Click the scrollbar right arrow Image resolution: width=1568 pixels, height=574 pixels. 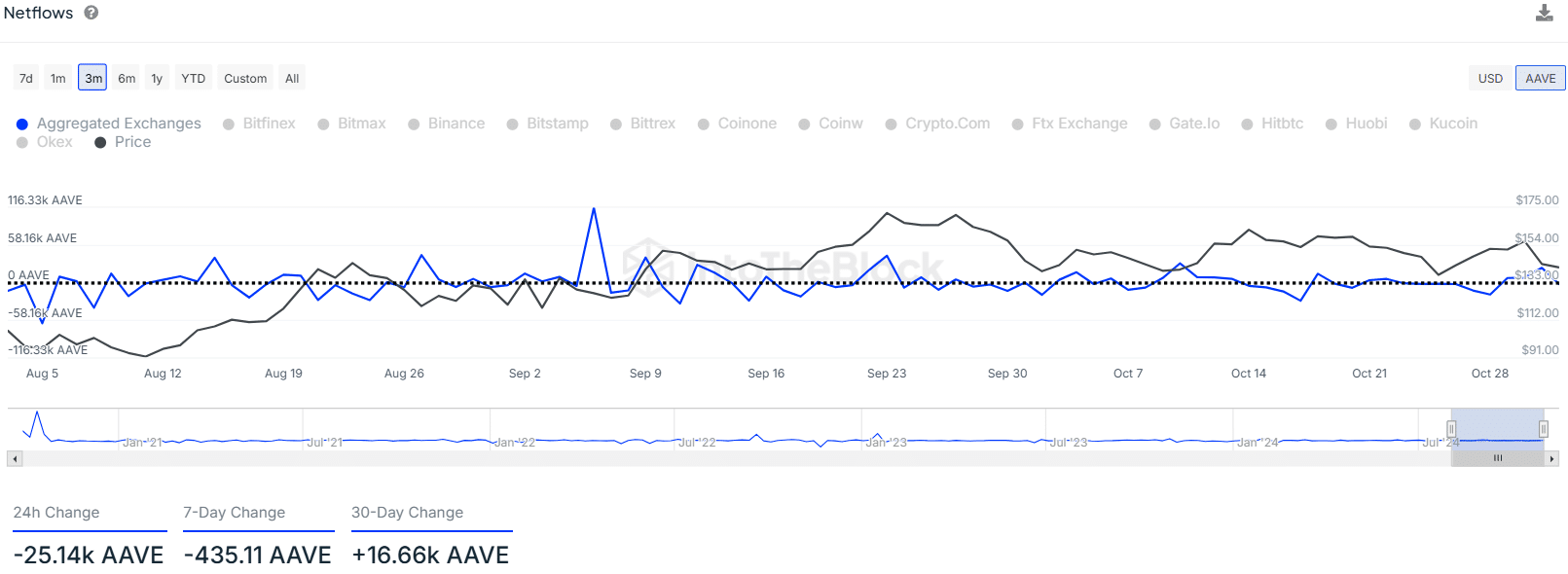coord(1552,458)
